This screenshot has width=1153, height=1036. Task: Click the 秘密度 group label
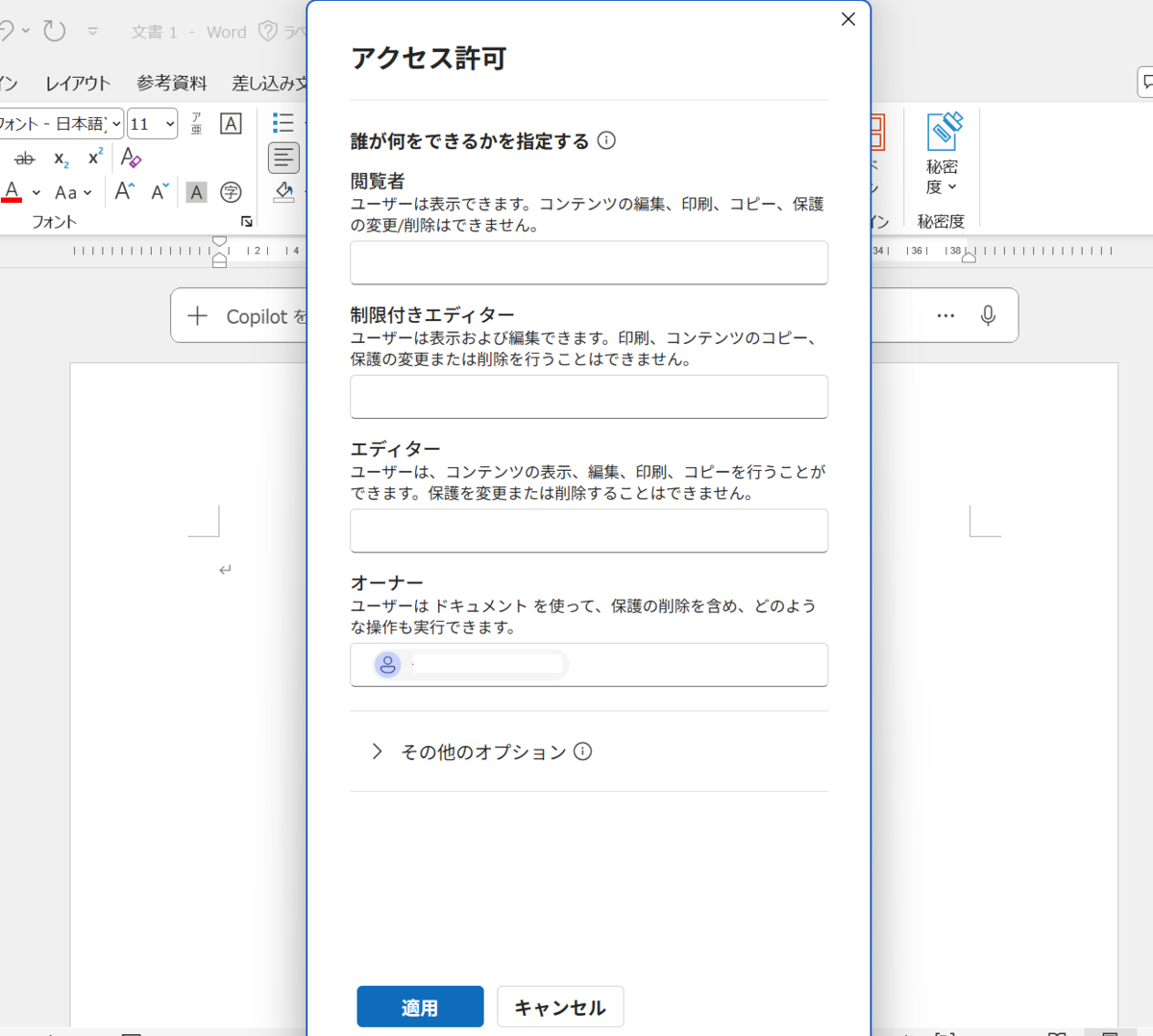pos(941,222)
